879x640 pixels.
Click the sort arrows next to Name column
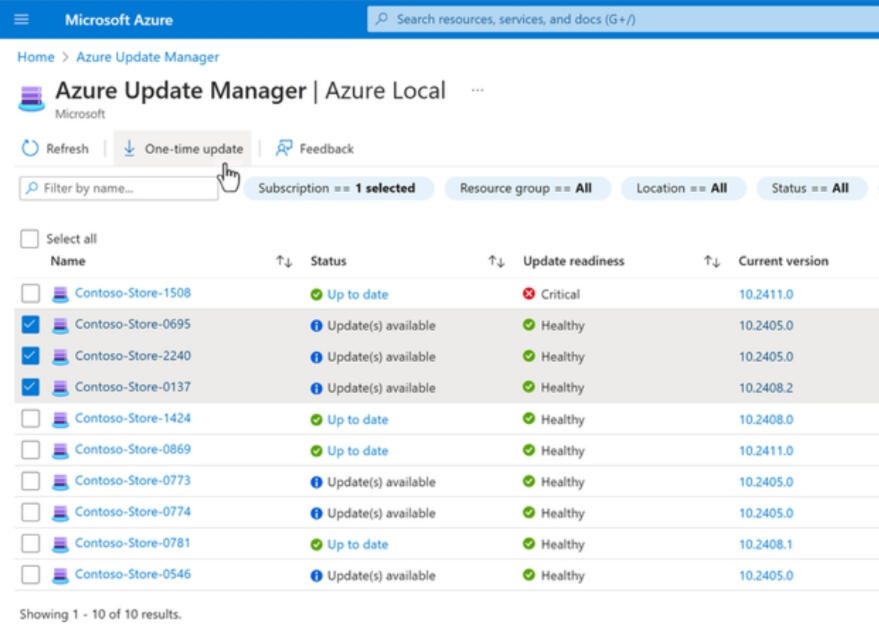284,262
